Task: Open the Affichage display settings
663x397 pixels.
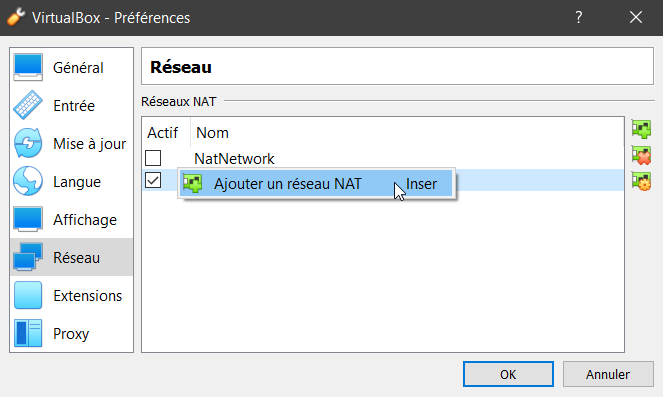Action: click(x=71, y=219)
